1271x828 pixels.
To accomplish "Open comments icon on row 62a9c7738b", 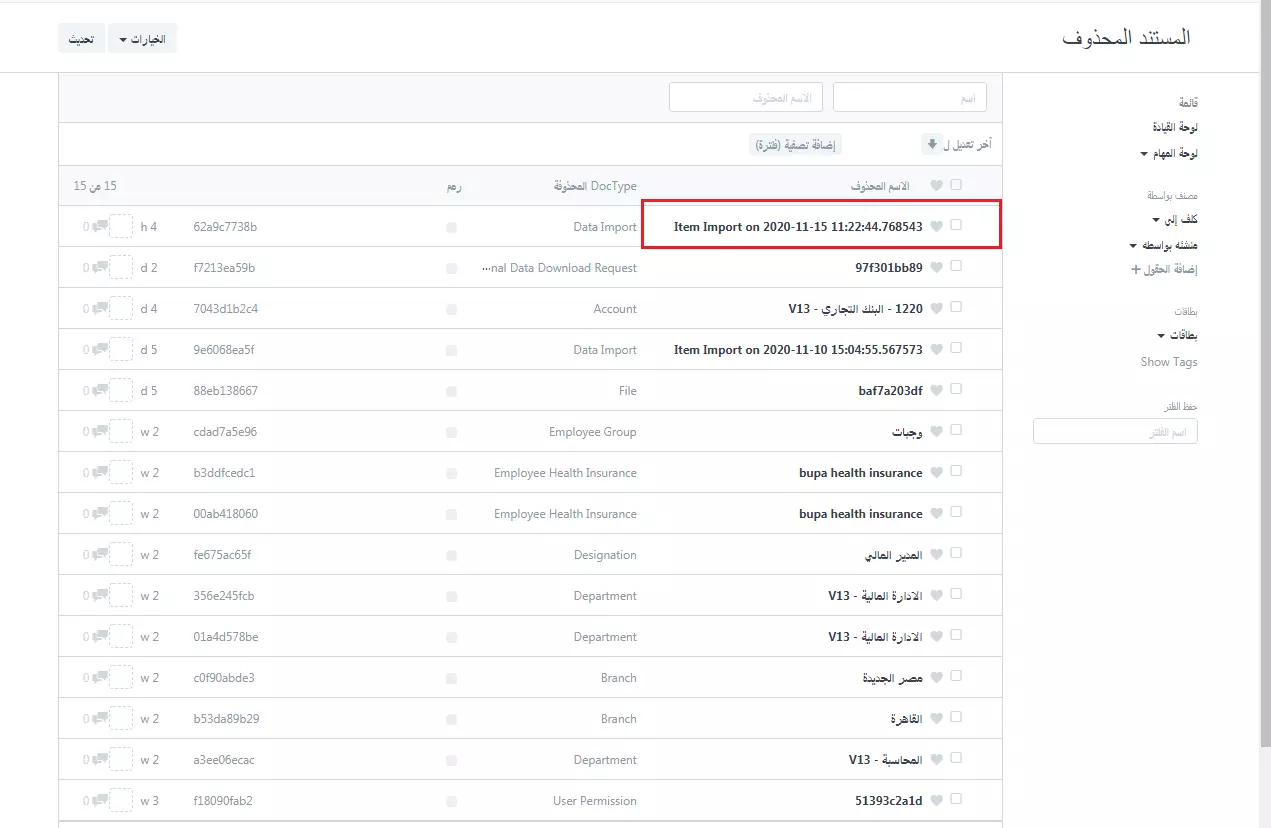I will click(x=100, y=227).
